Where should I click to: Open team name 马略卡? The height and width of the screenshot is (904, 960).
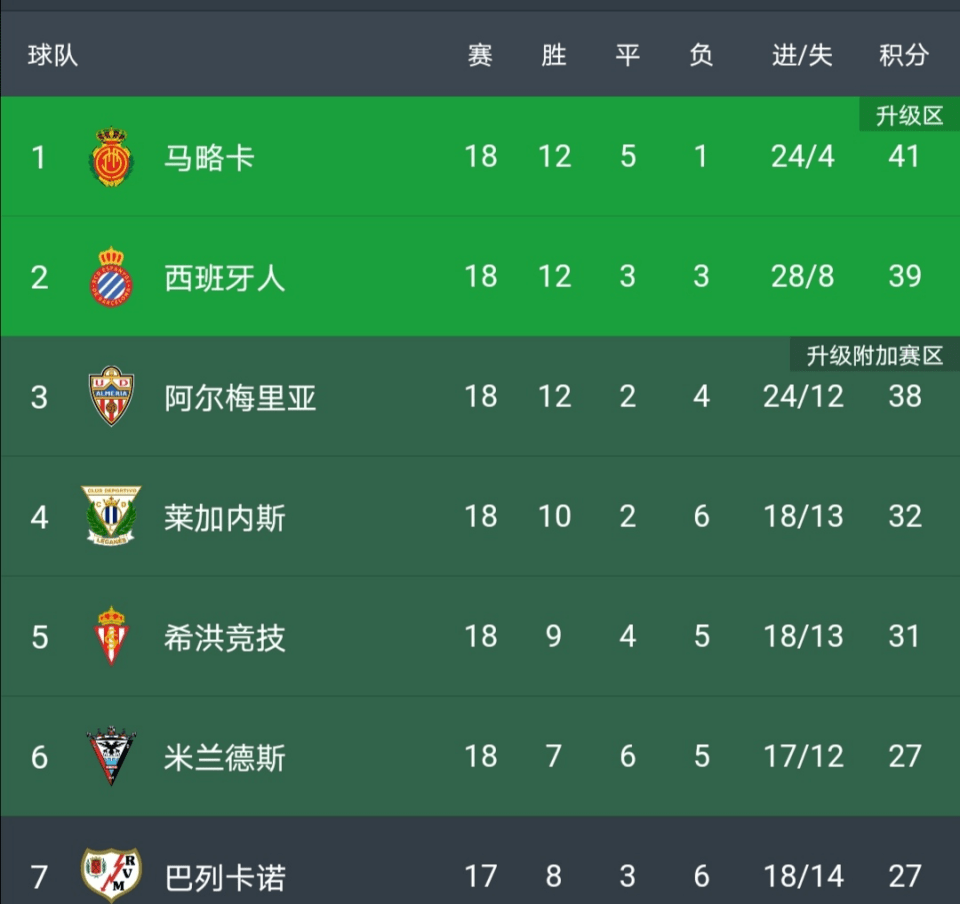click(209, 157)
